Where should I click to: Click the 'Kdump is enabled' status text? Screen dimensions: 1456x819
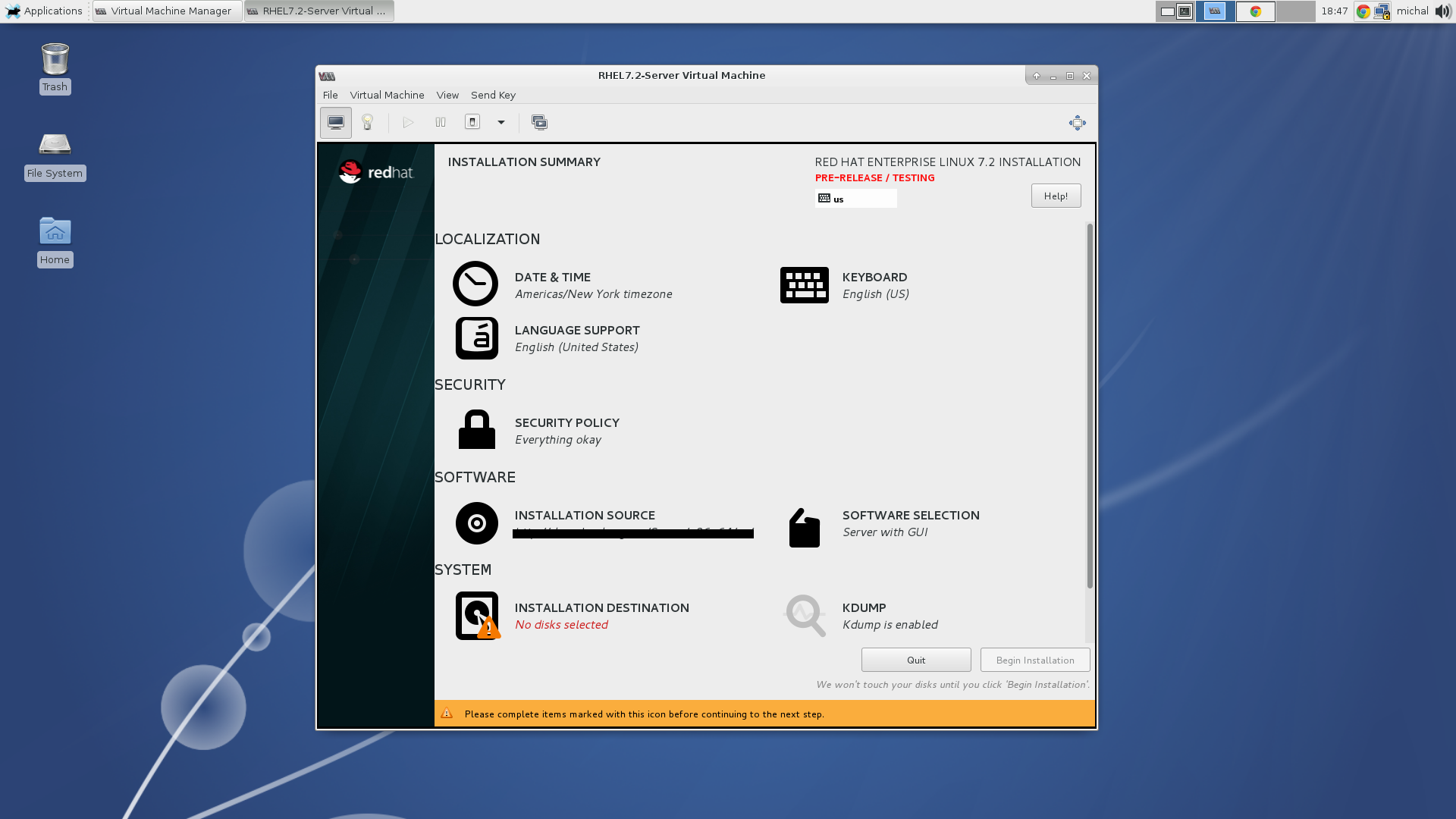(890, 625)
